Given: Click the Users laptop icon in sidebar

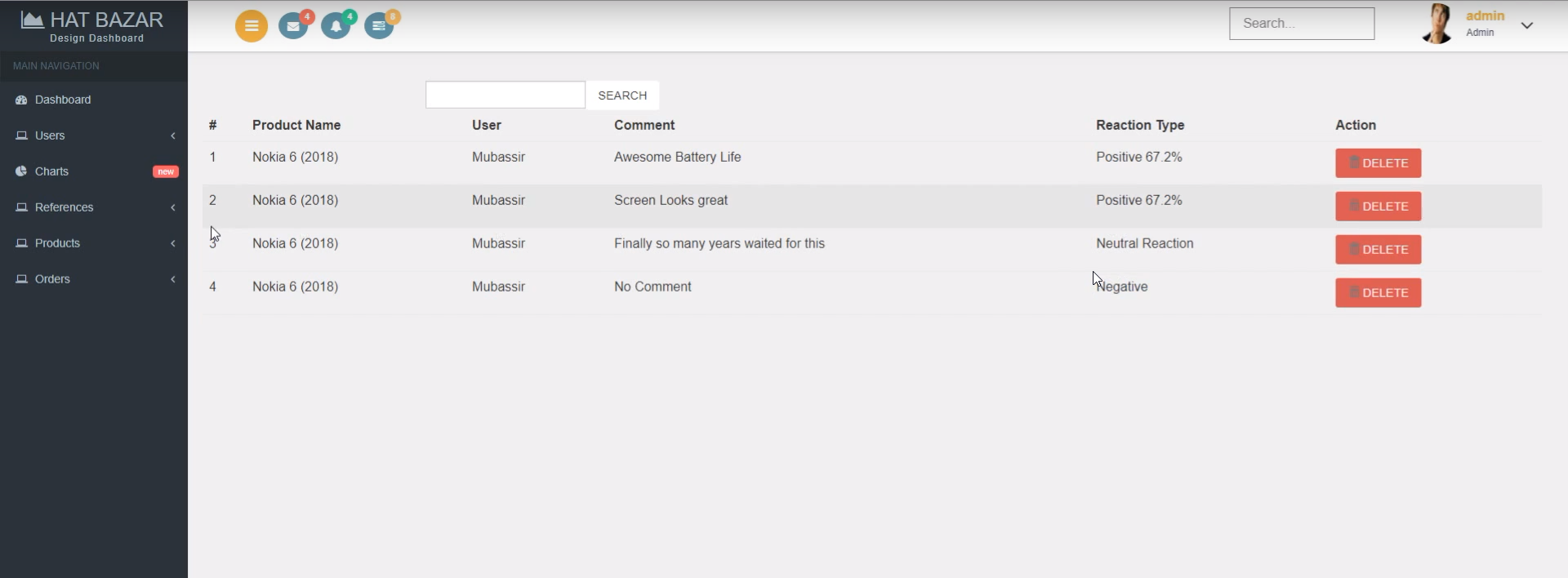Looking at the screenshot, I should coord(21,136).
